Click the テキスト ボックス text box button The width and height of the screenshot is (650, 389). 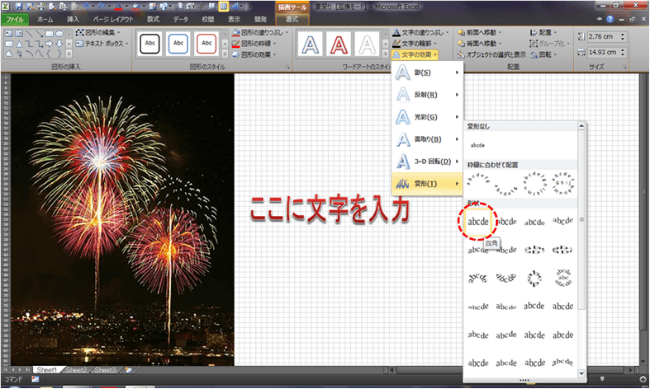click(101, 44)
